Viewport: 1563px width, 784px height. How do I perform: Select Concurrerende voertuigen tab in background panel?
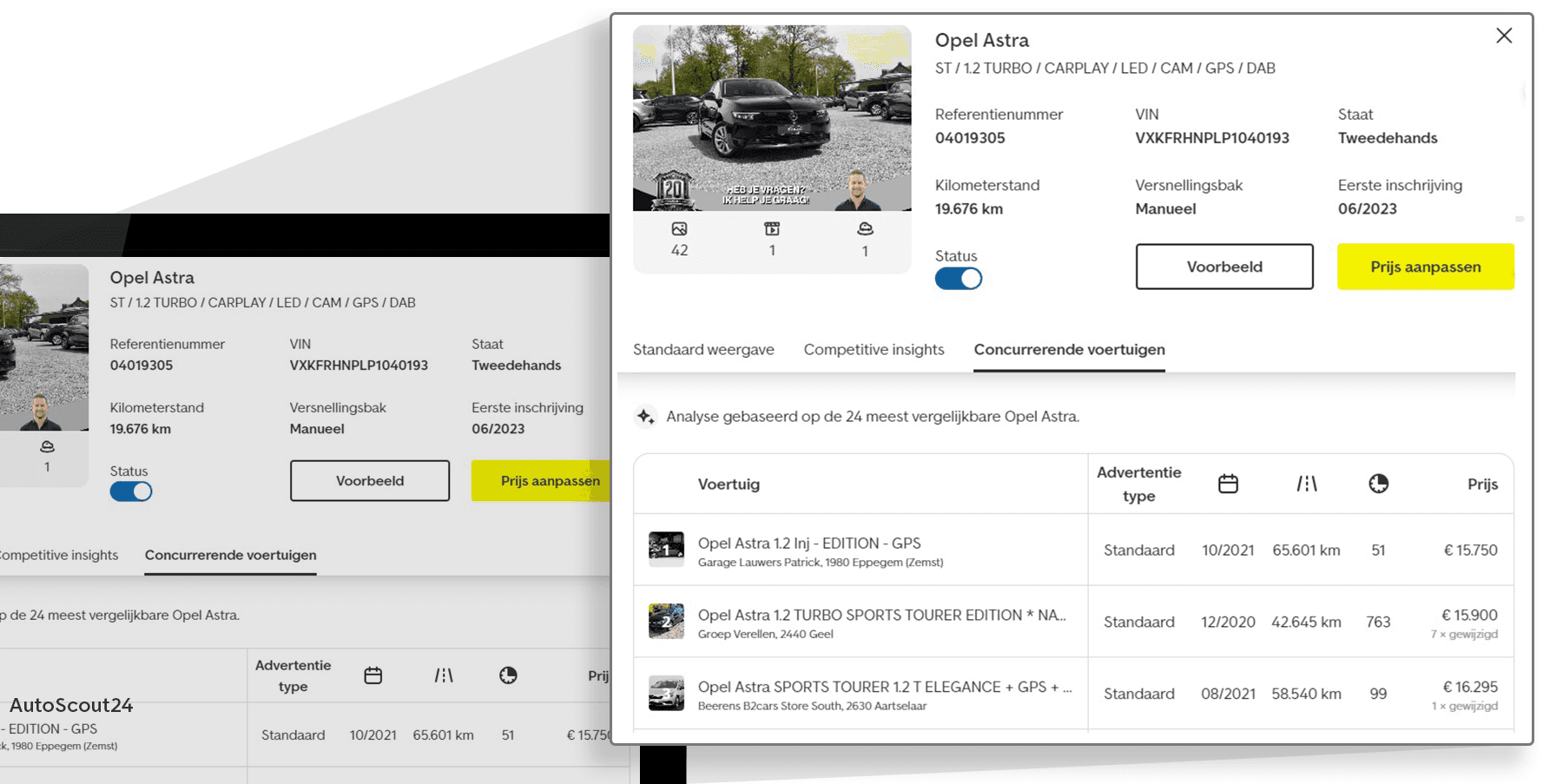(230, 555)
